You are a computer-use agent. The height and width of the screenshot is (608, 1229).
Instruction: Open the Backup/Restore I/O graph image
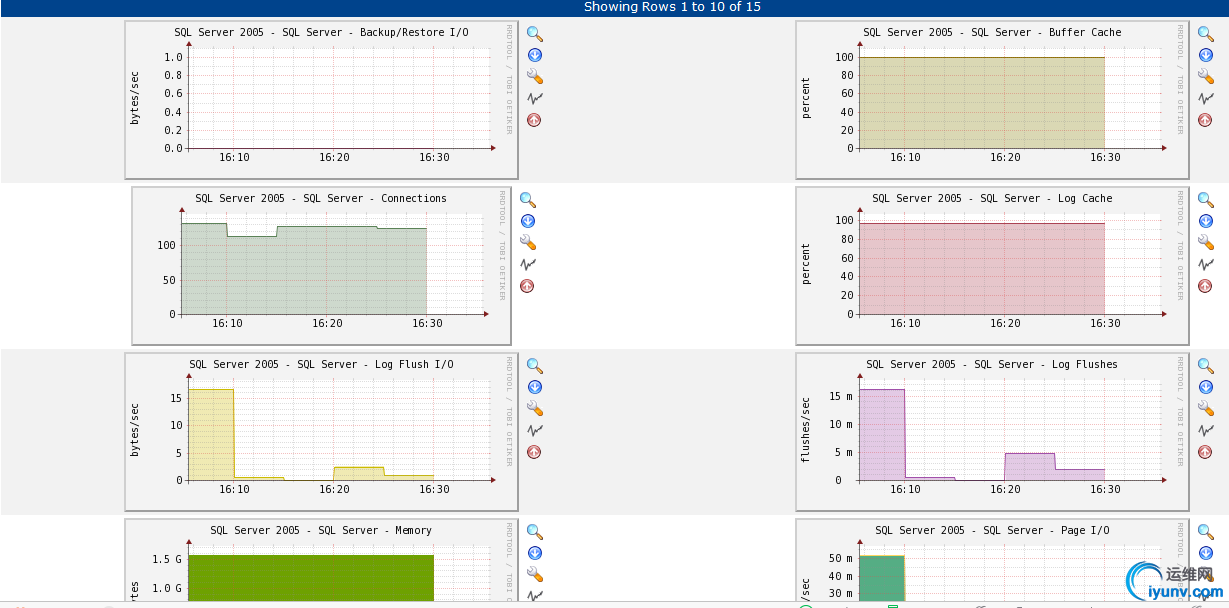[x=321, y=99]
